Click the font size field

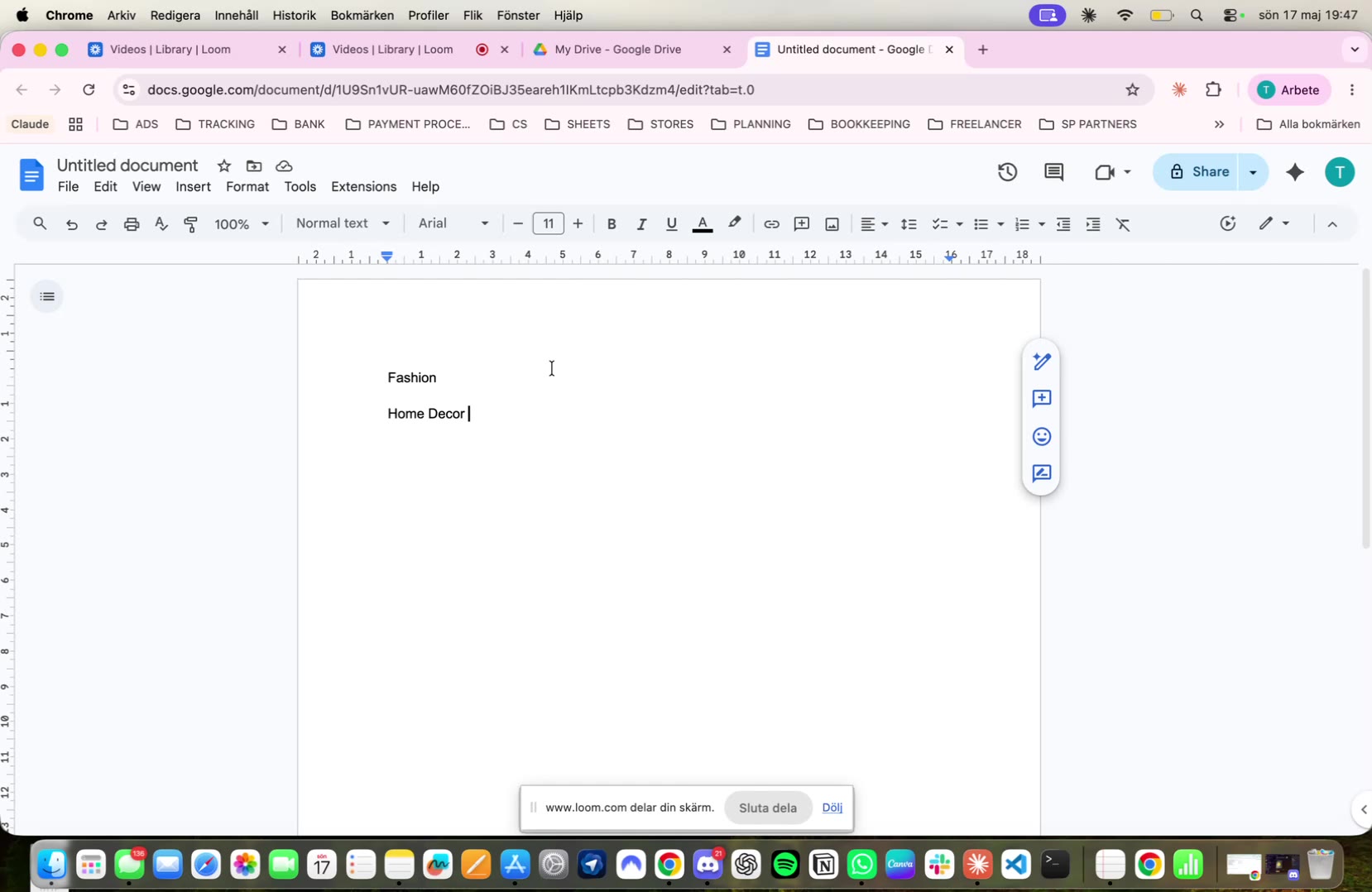pos(549,224)
